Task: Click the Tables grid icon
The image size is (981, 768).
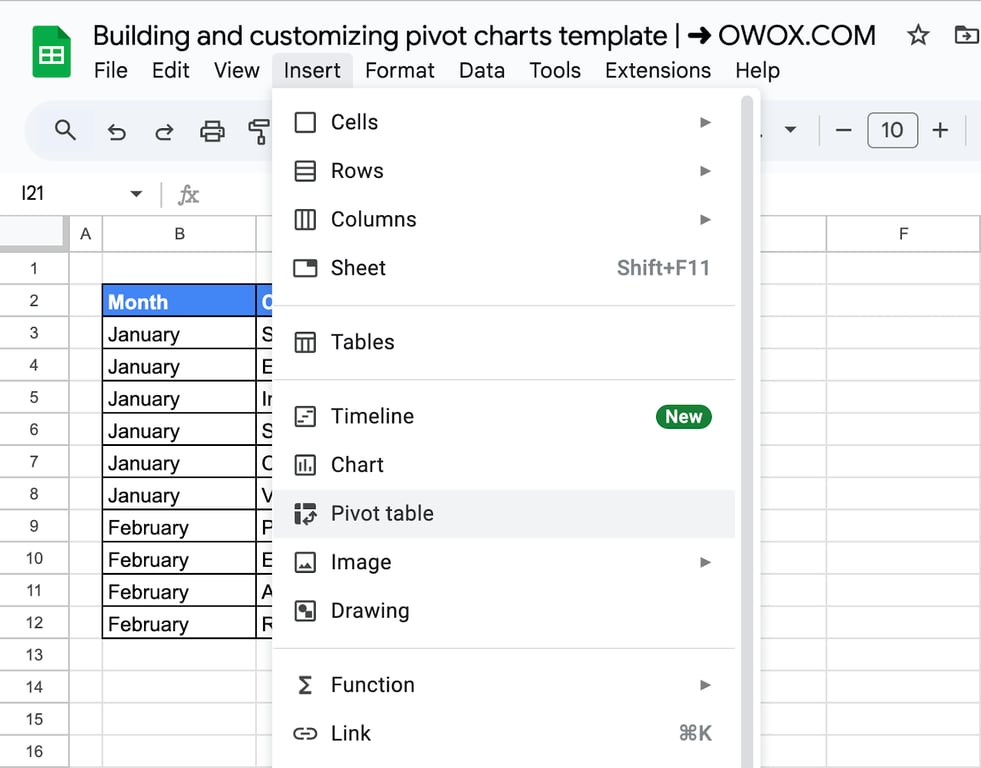Action: [x=305, y=342]
